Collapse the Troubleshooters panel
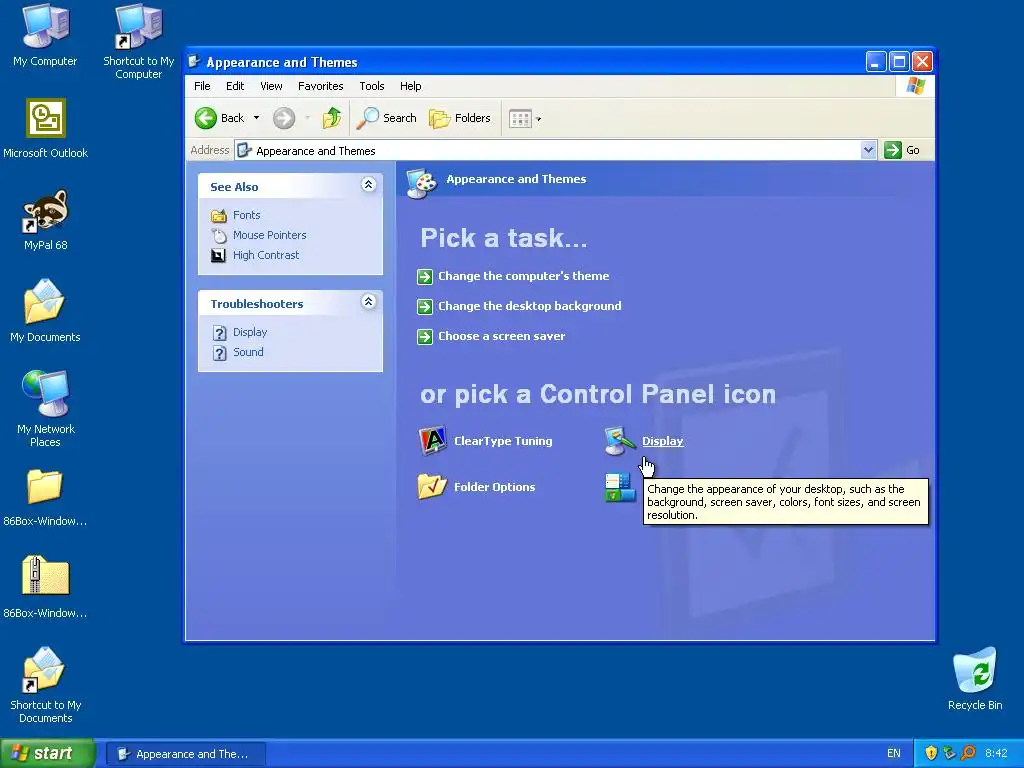 click(368, 302)
